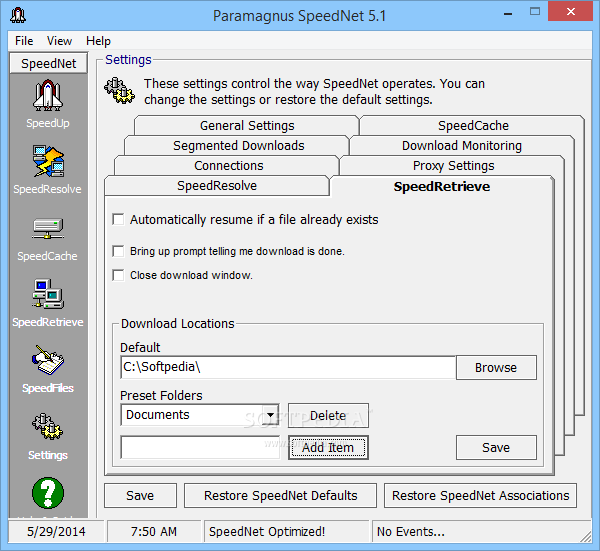This screenshot has width=600, height=551.
Task: Open the File menu
Action: tap(24, 41)
